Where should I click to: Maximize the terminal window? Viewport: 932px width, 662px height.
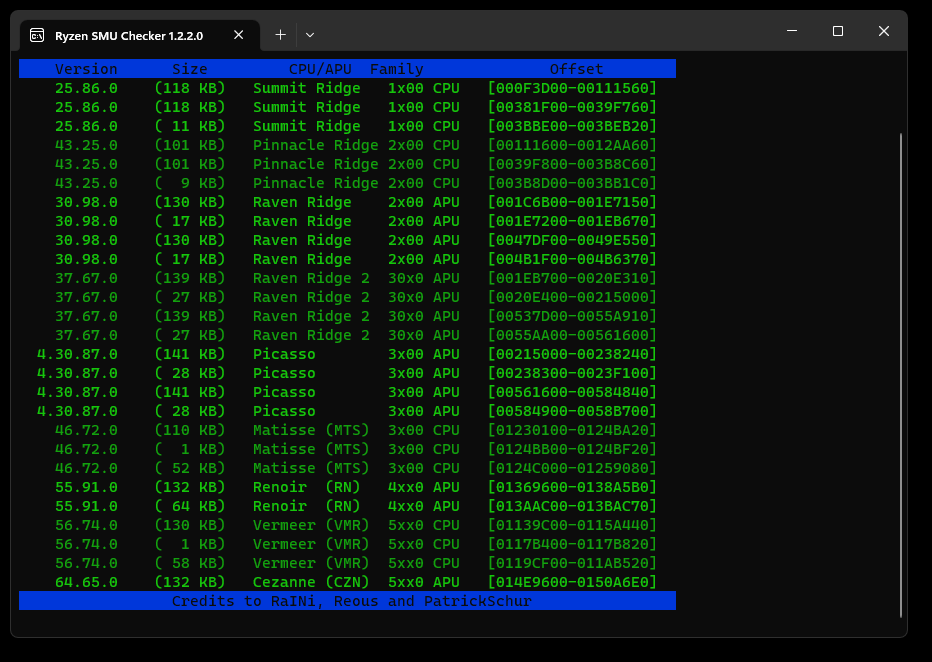point(837,31)
